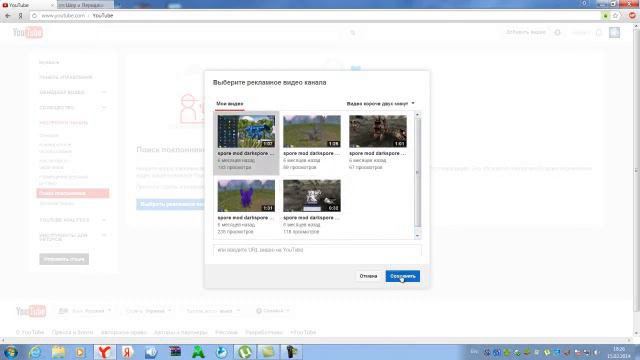Click the red extension icon at toolbar end
640x360 pixels.
[x=632, y=16]
